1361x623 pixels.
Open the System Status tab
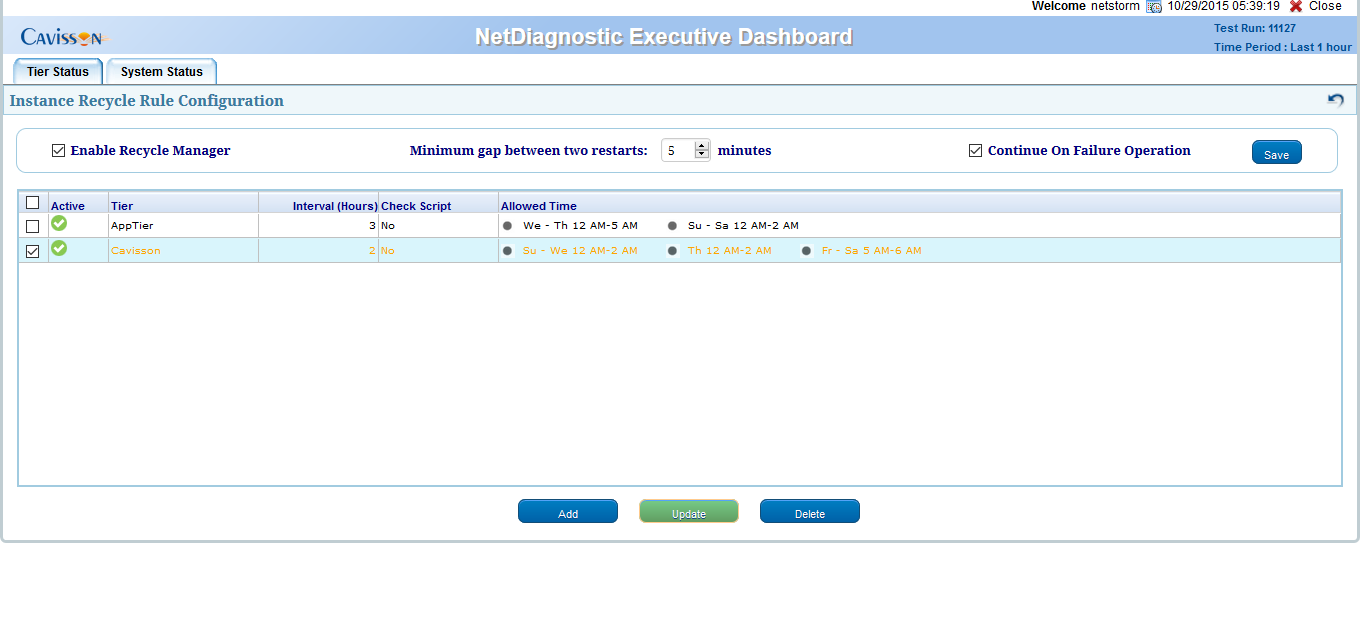coord(162,72)
